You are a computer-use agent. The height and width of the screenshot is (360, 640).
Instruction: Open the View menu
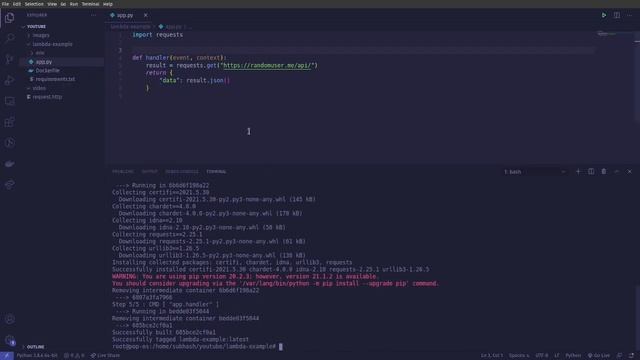pyautogui.click(x=52, y=4)
